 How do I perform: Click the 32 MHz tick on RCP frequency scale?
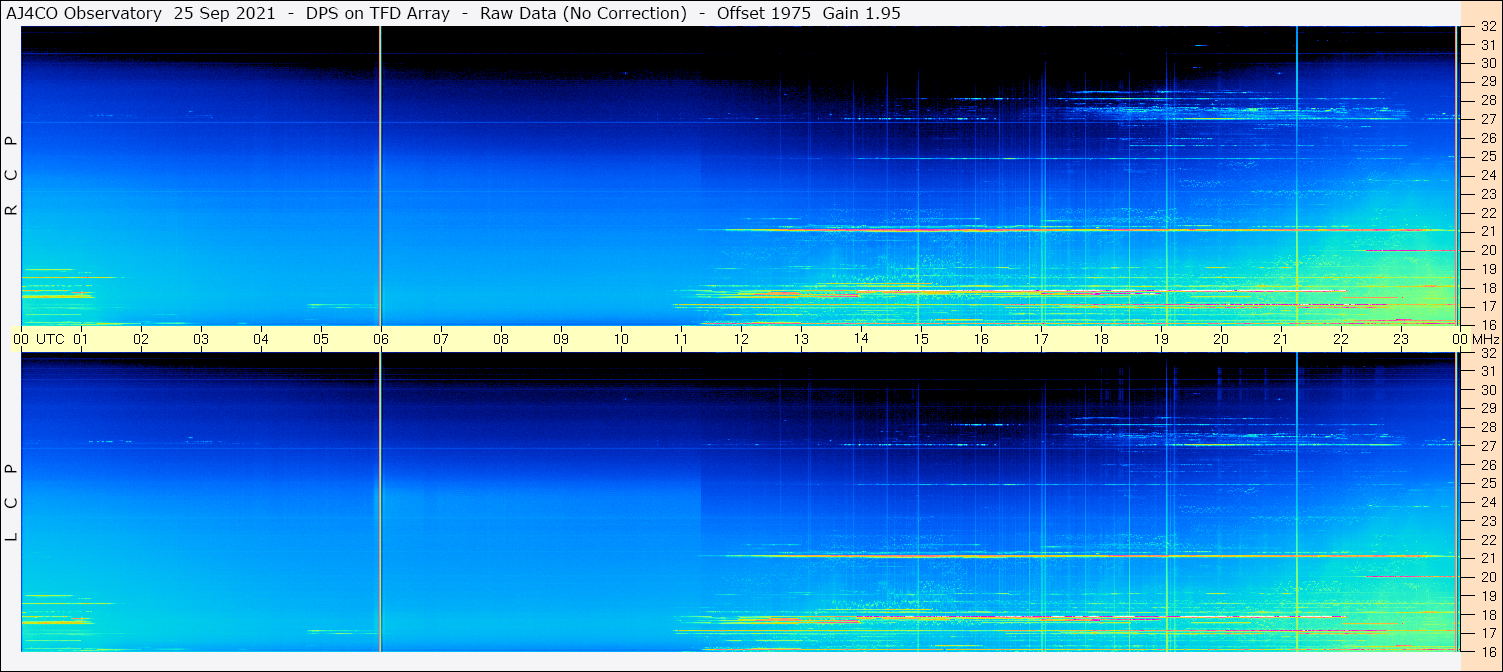click(x=1488, y=27)
